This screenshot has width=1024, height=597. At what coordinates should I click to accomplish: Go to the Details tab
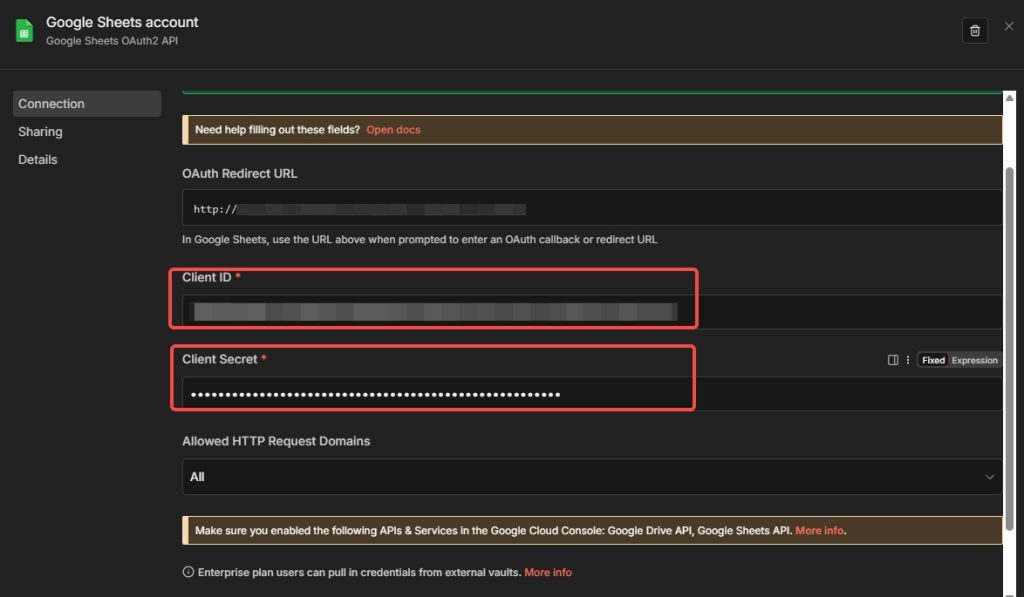tap(38, 160)
